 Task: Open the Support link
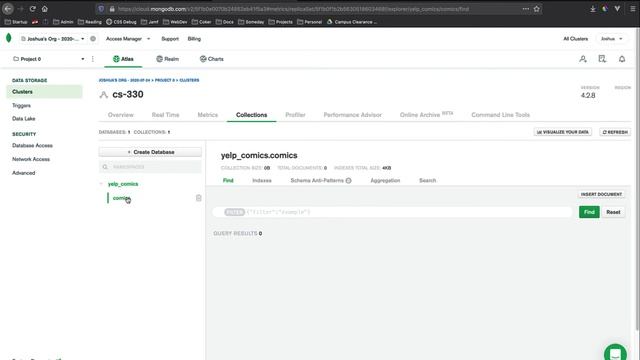coord(170,39)
